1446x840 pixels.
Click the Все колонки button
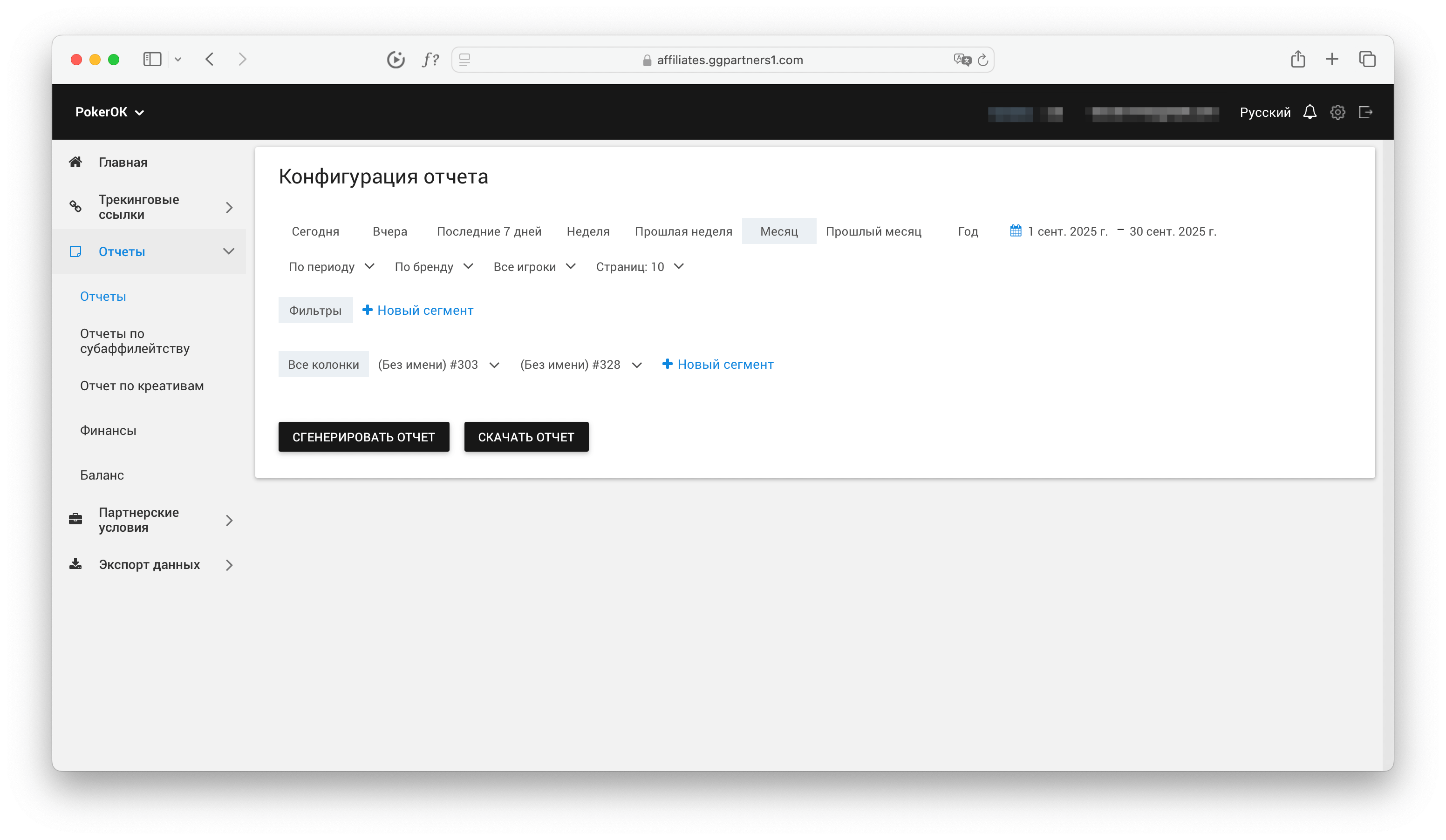coord(323,364)
